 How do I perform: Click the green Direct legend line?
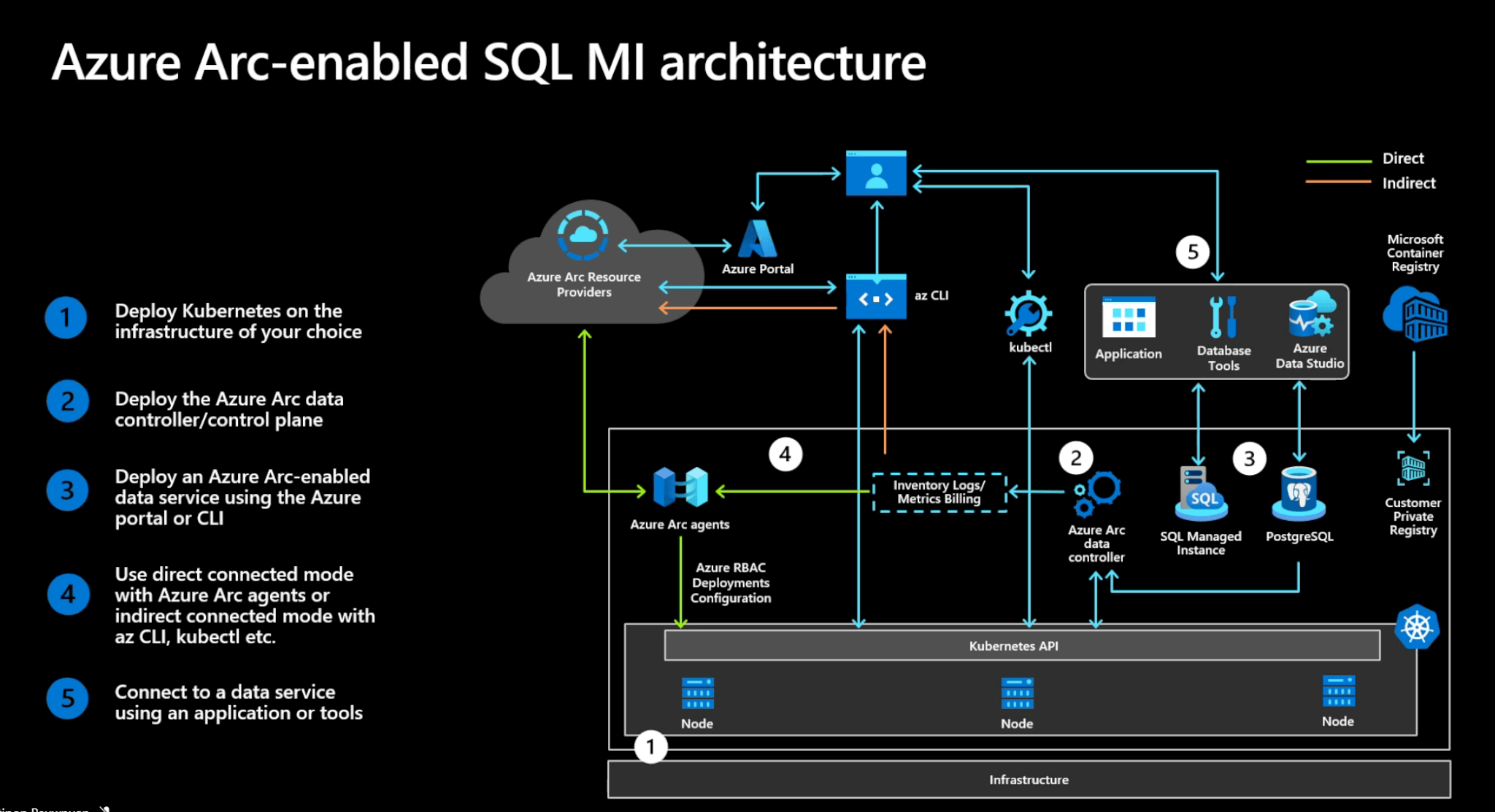tap(1338, 161)
